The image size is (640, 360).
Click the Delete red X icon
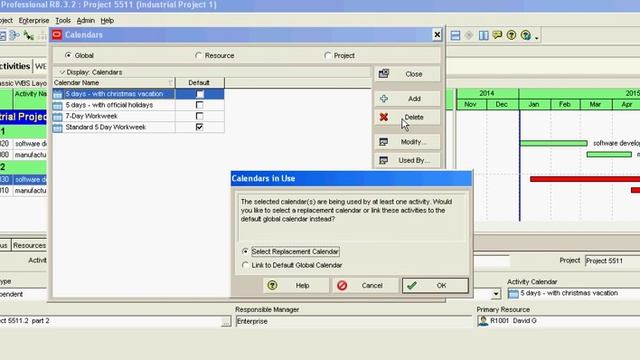pos(384,117)
